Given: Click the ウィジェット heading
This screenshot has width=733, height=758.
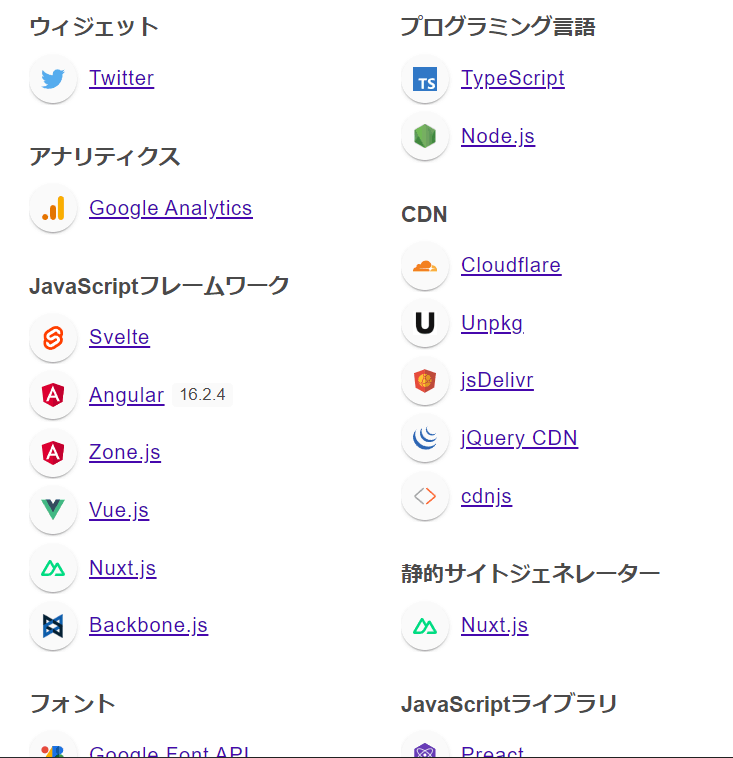Looking at the screenshot, I should tap(94, 27).
